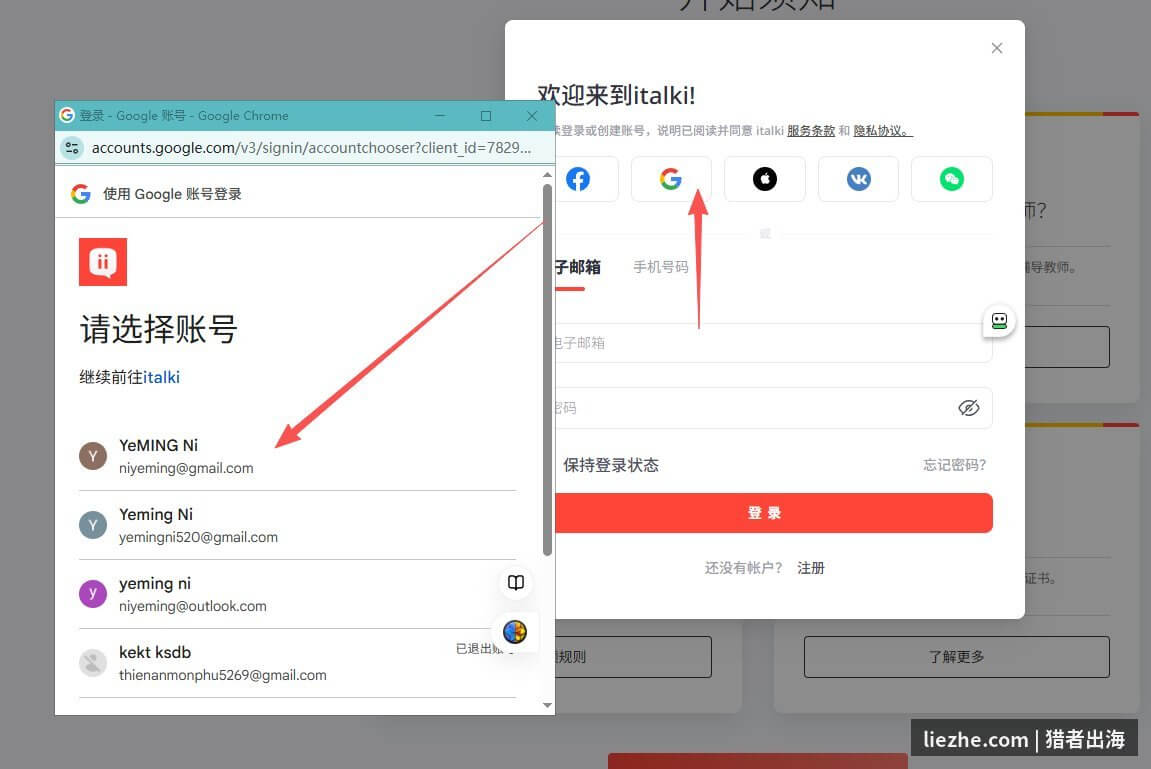Open the chatbot assistant icon
Screen dimensions: 1151x769
999,321
